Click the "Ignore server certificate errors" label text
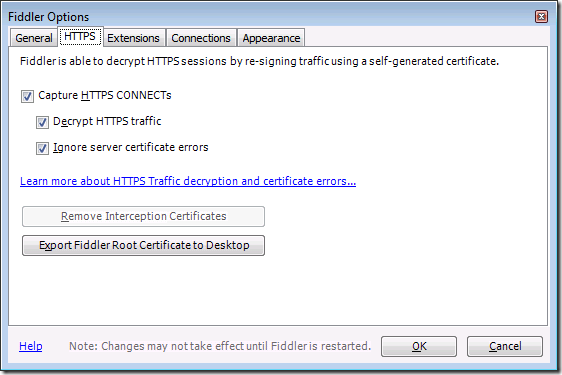 130,147
